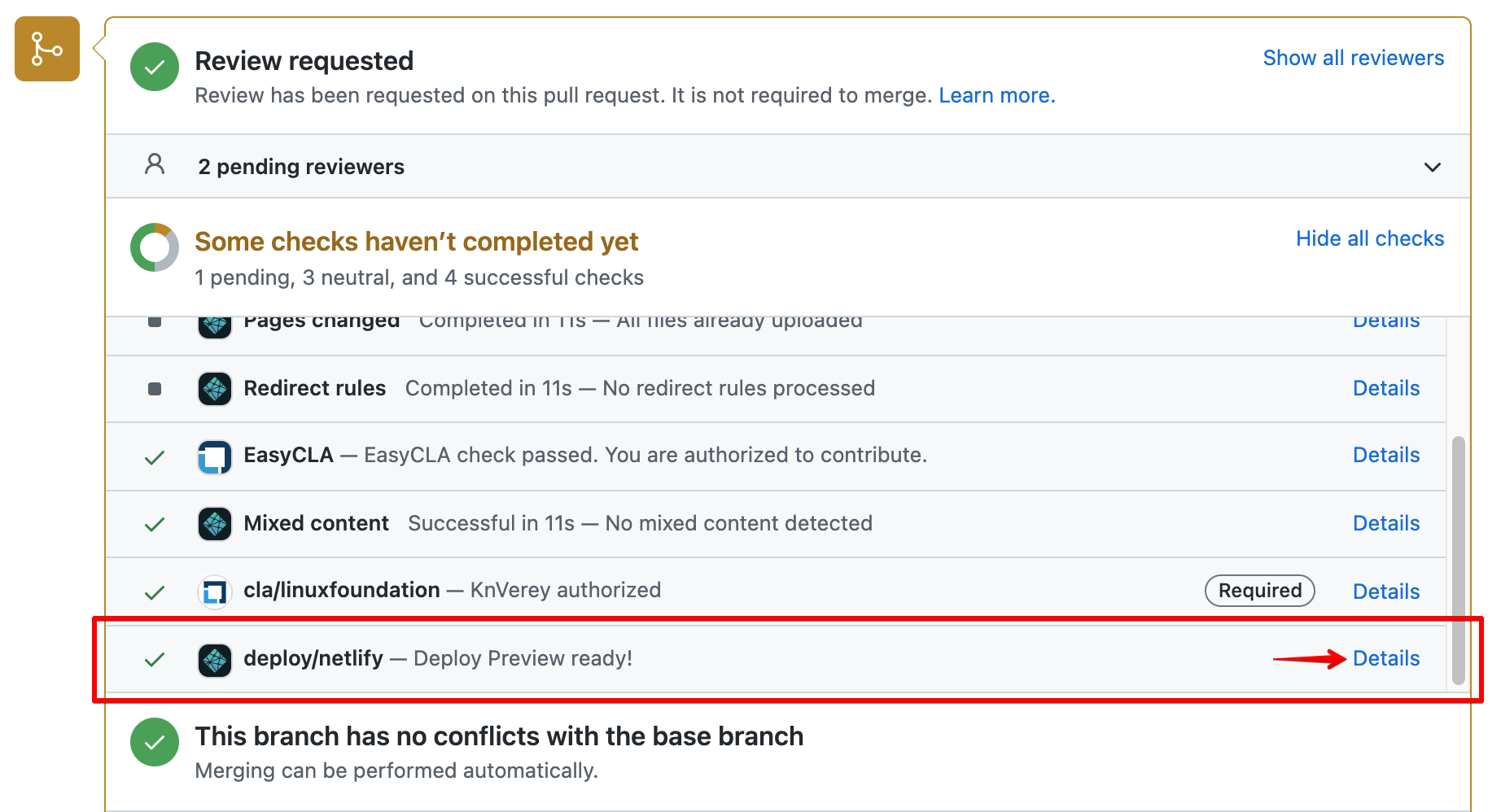The image size is (1501, 812).
Task: Select the deploy/netlify check row
Action: 733,659
